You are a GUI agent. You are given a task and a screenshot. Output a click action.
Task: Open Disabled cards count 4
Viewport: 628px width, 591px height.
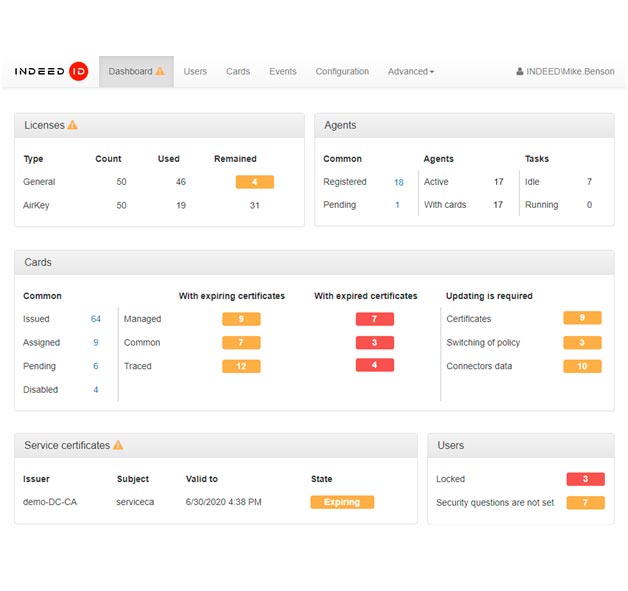point(96,390)
